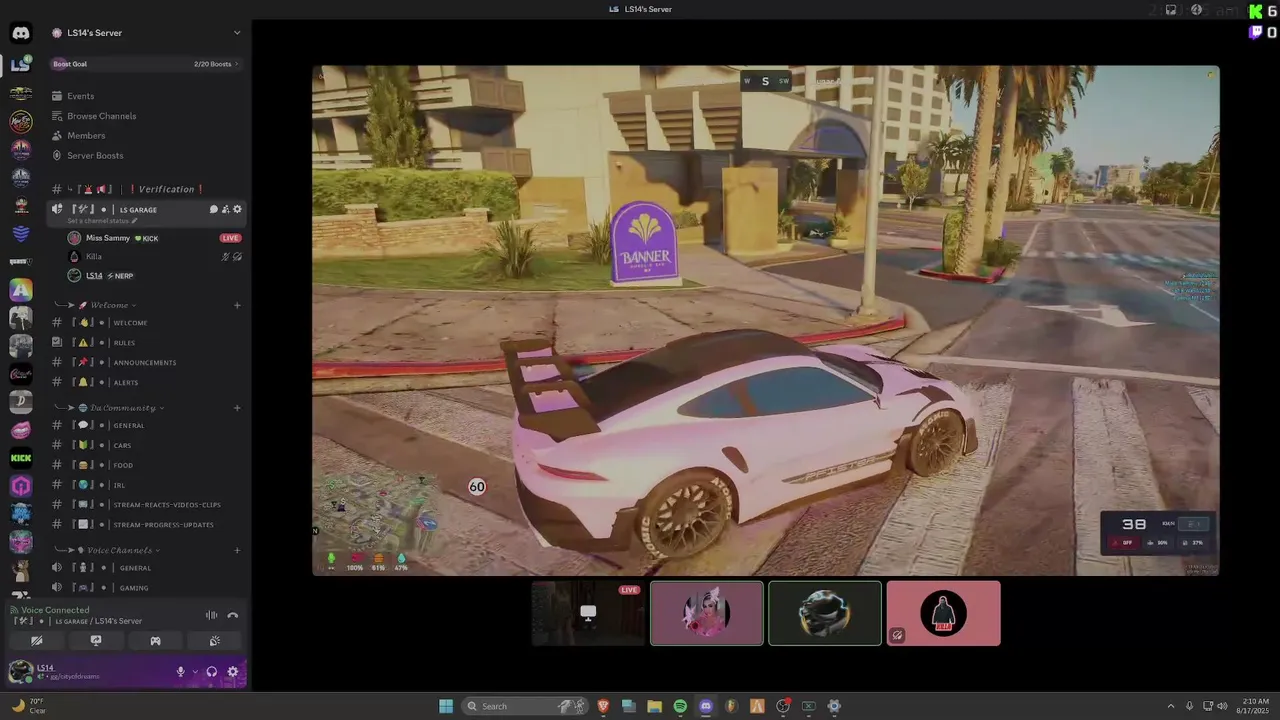This screenshot has height=720, width=1280.
Task: Click the Boost Goal 2/20 Boosts bar
Action: [147, 64]
